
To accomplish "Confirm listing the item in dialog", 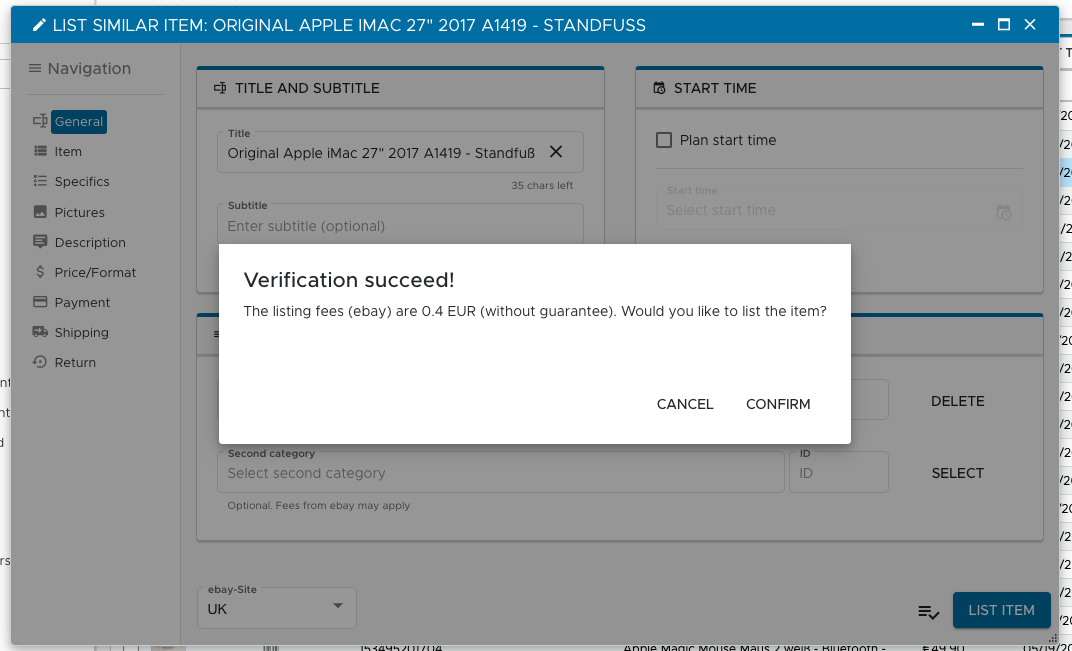I will pos(778,404).
